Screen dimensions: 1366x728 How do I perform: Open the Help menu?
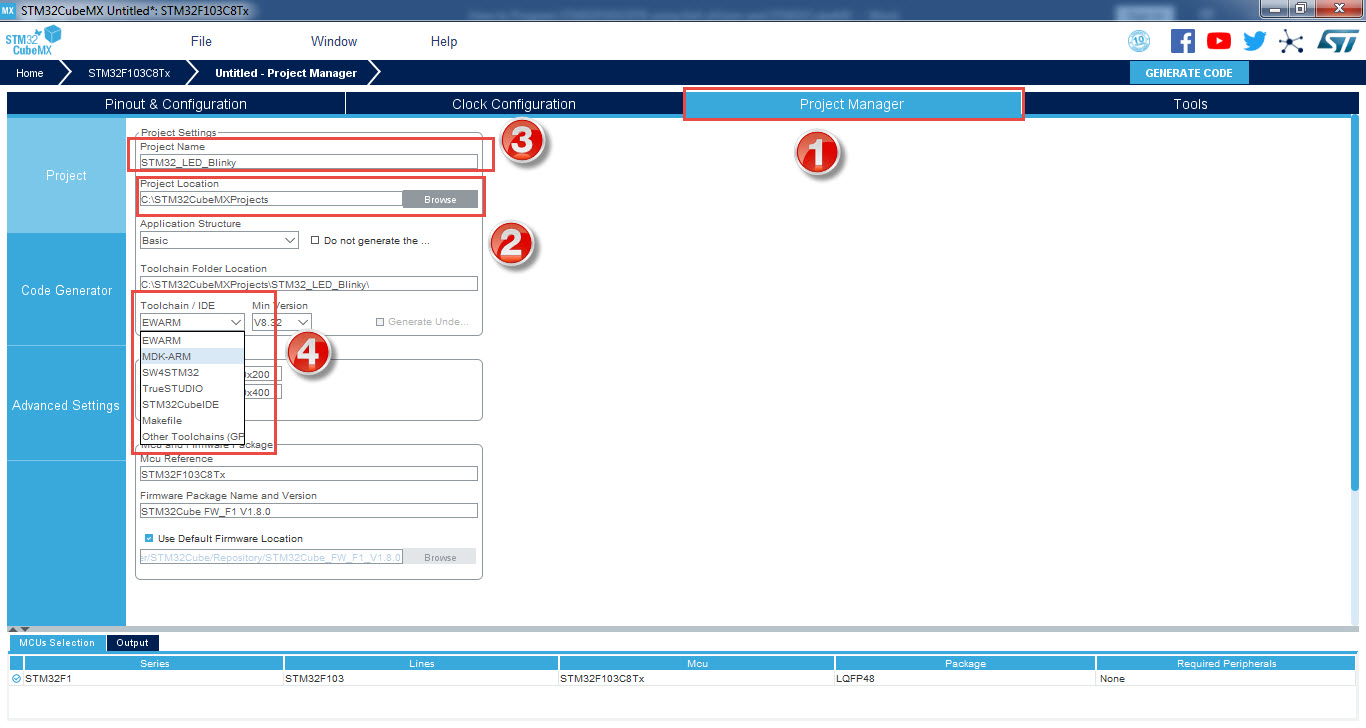444,41
